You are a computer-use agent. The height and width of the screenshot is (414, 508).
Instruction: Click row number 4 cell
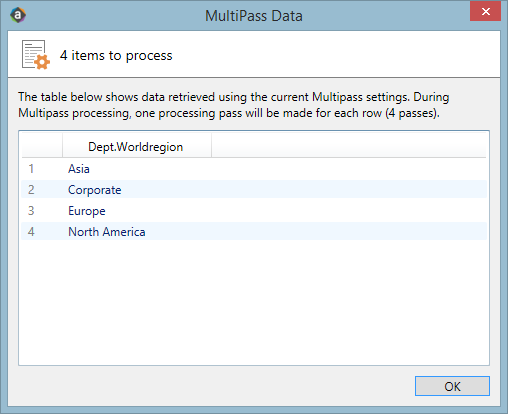click(31, 232)
